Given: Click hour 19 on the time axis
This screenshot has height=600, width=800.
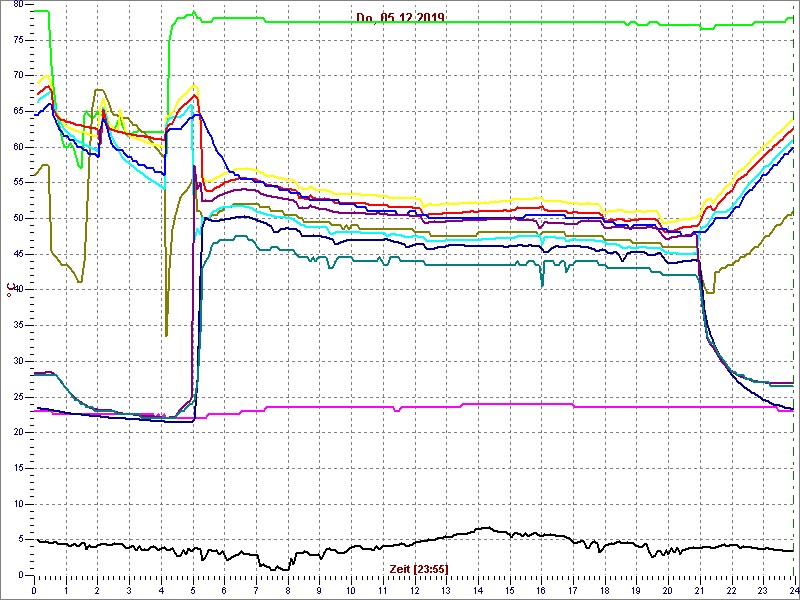Looking at the screenshot, I should (635, 591).
